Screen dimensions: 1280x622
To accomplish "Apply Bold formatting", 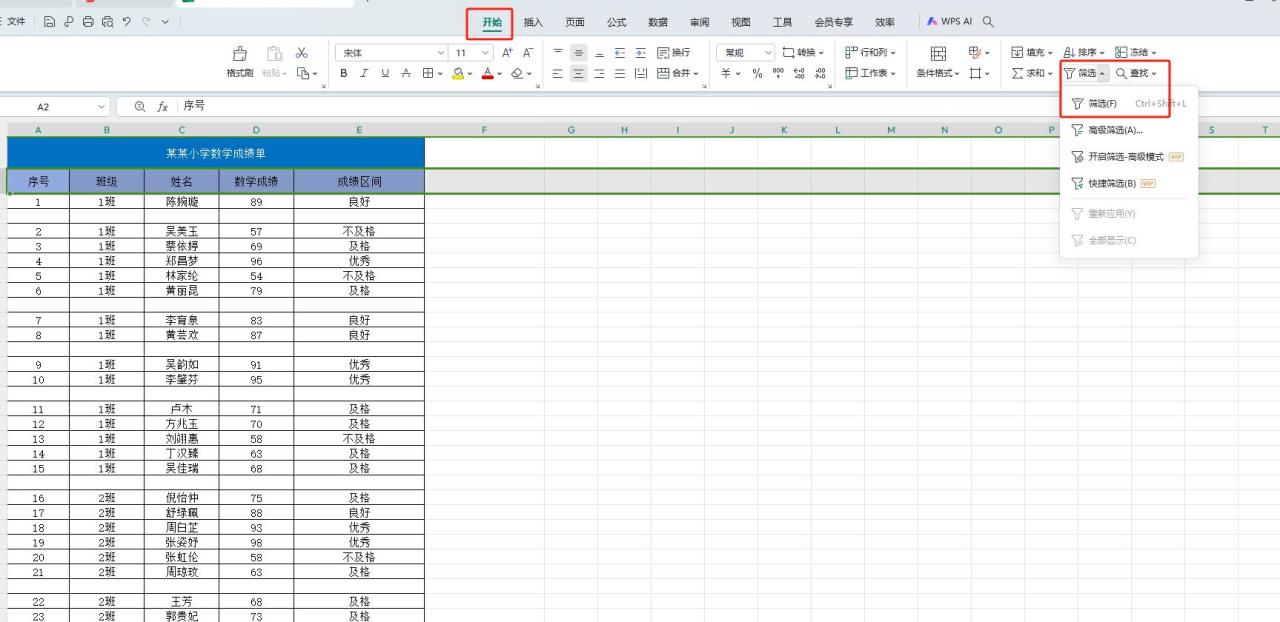I will (343, 73).
